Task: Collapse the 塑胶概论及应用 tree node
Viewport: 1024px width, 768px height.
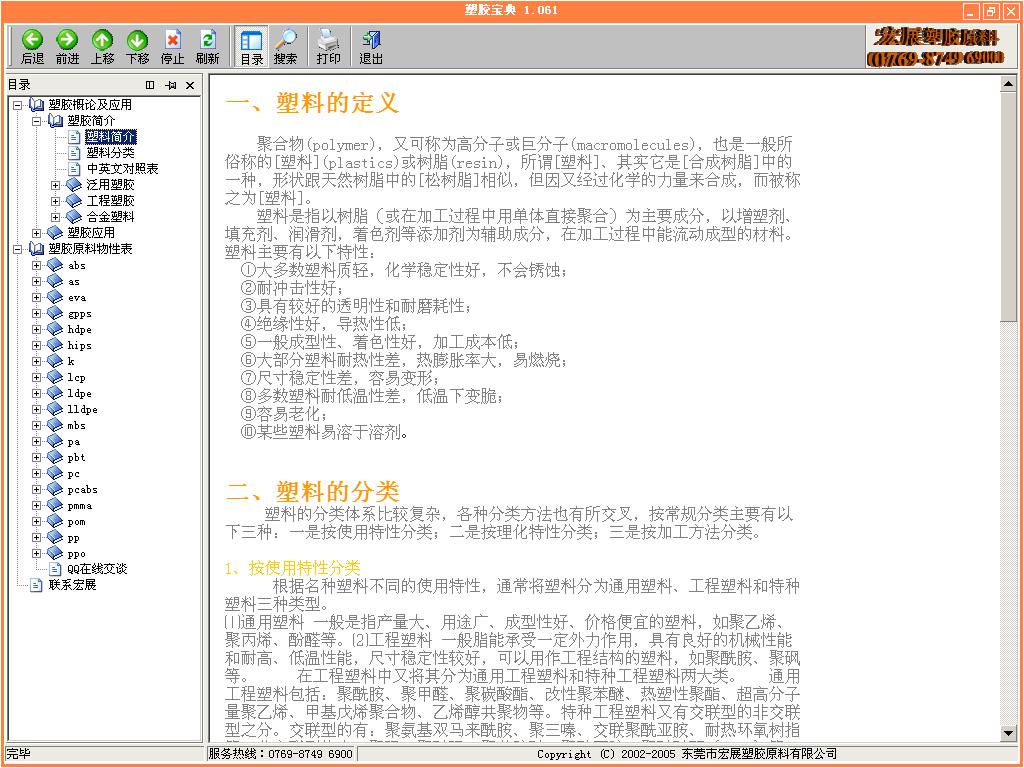Action: click(x=18, y=104)
